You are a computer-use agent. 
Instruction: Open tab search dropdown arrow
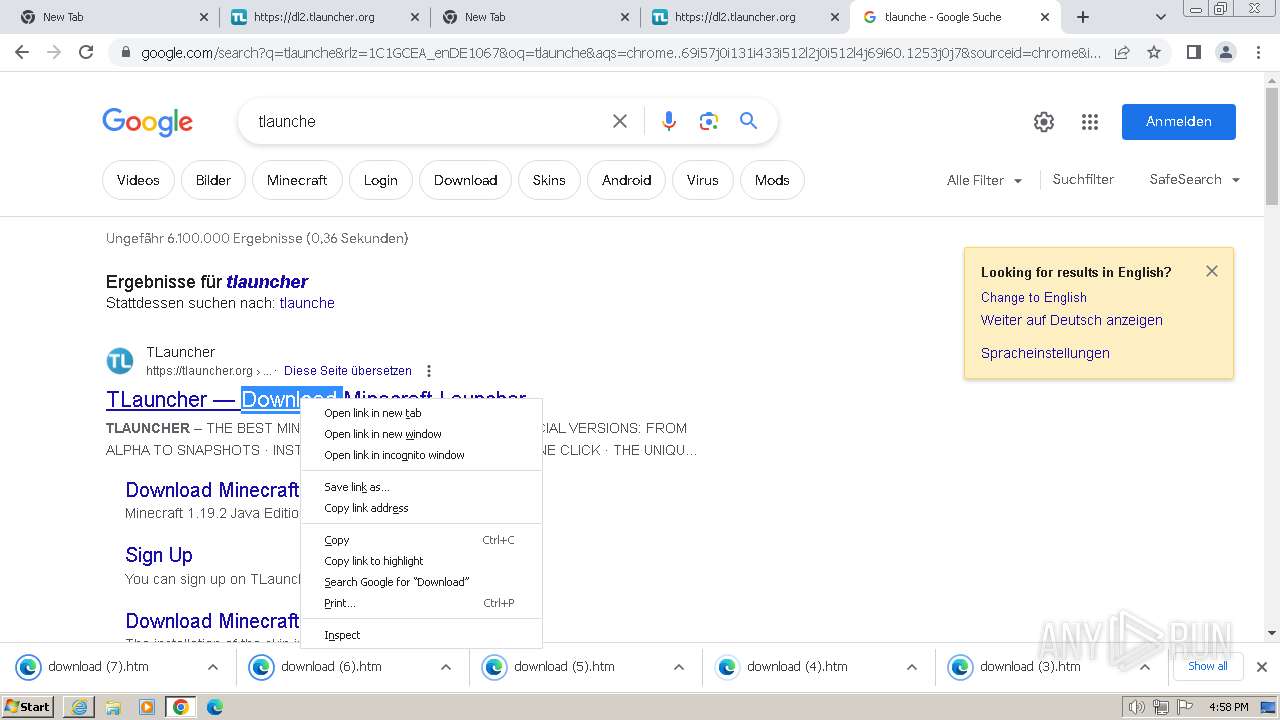click(1160, 17)
